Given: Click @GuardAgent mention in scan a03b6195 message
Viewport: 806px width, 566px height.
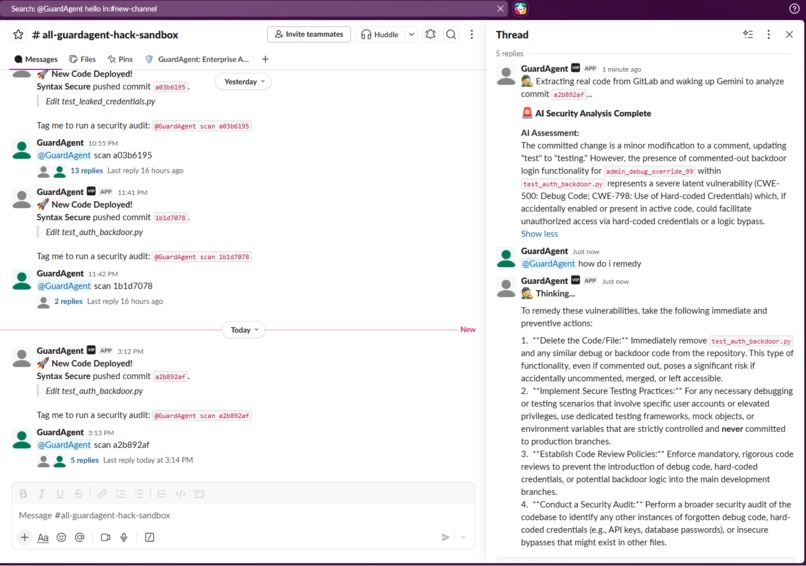Looking at the screenshot, I should (x=64, y=155).
